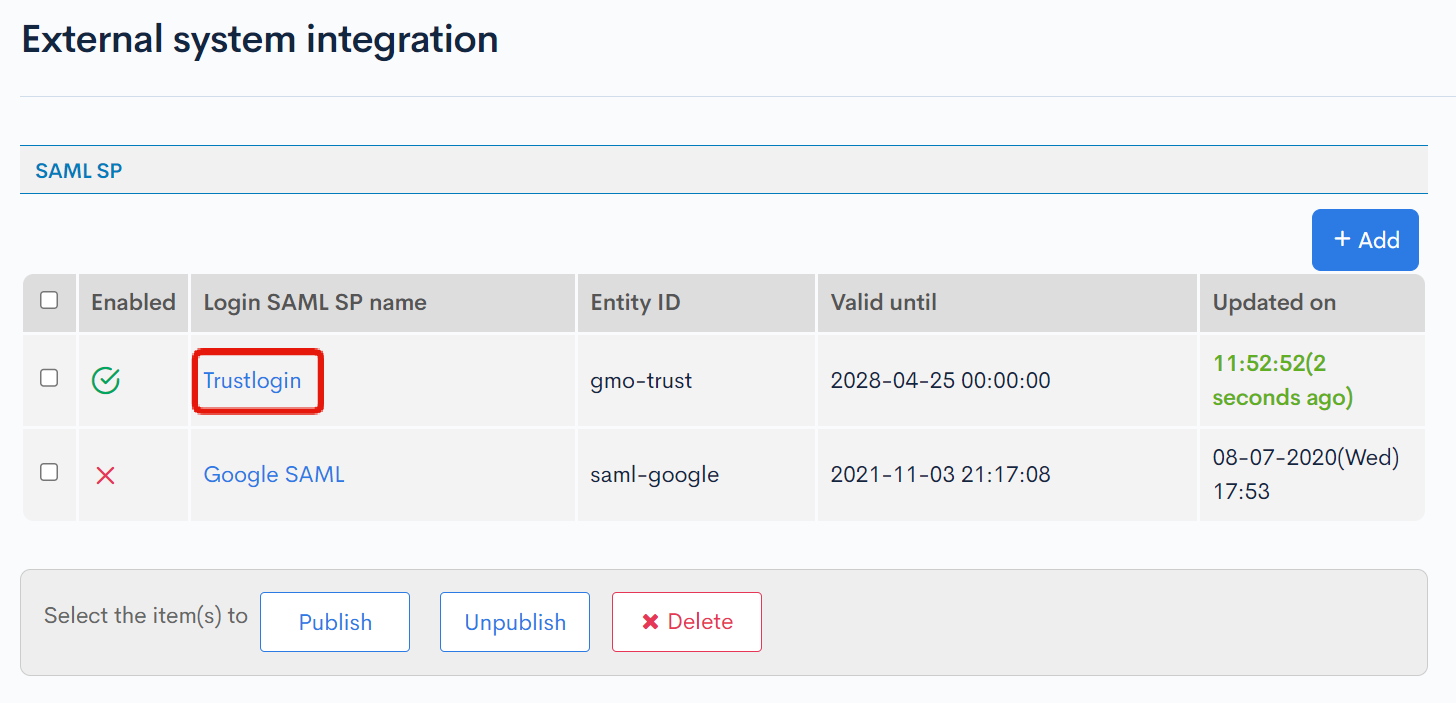
Task: Click the Add button to create a SAML SP
Action: (1365, 240)
